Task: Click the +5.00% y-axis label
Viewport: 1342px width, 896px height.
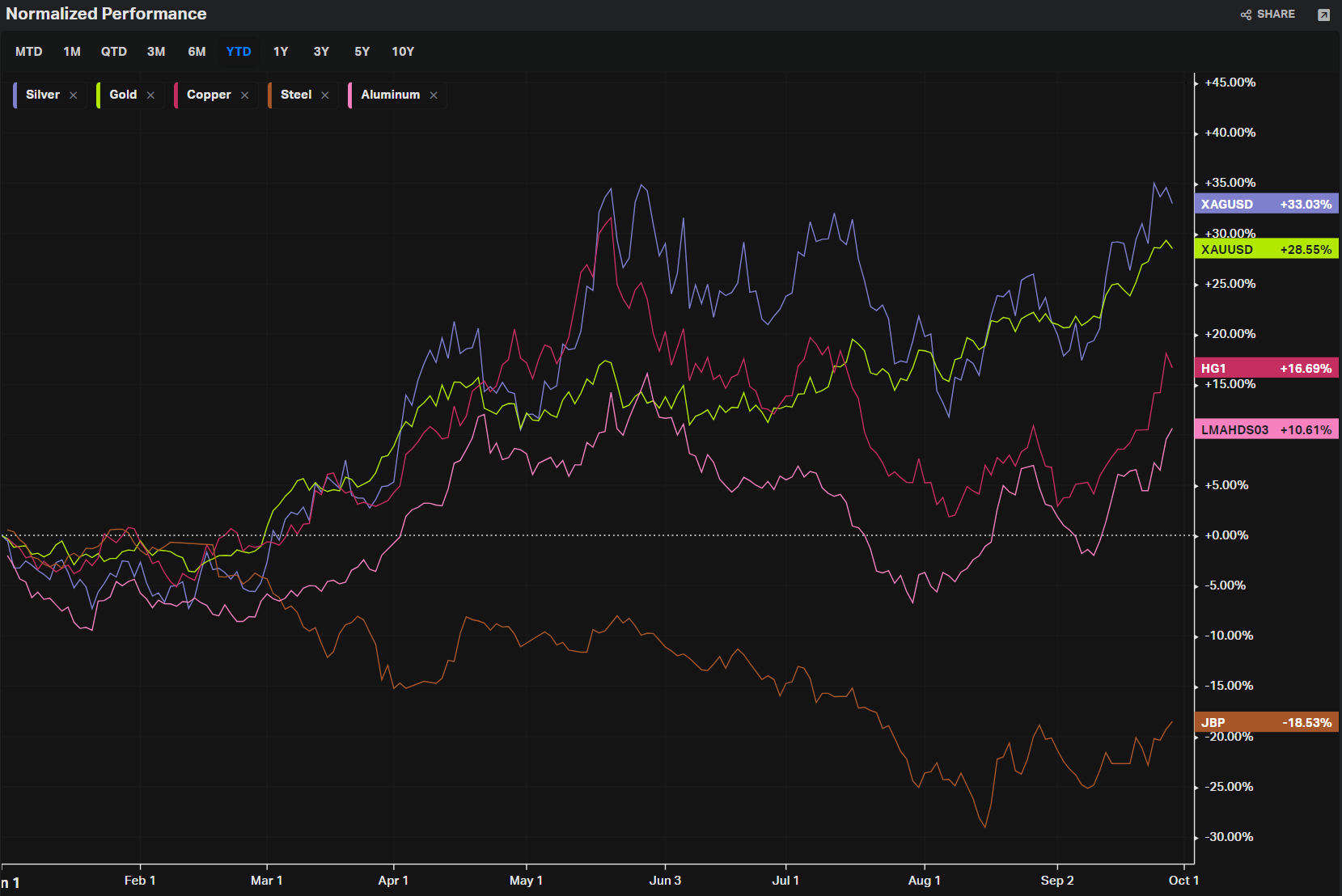Action: [1227, 485]
